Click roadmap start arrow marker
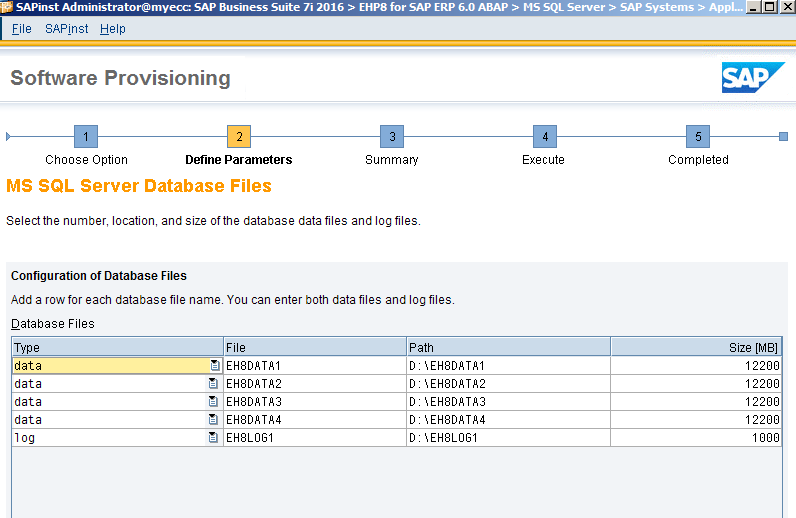 click(8, 137)
